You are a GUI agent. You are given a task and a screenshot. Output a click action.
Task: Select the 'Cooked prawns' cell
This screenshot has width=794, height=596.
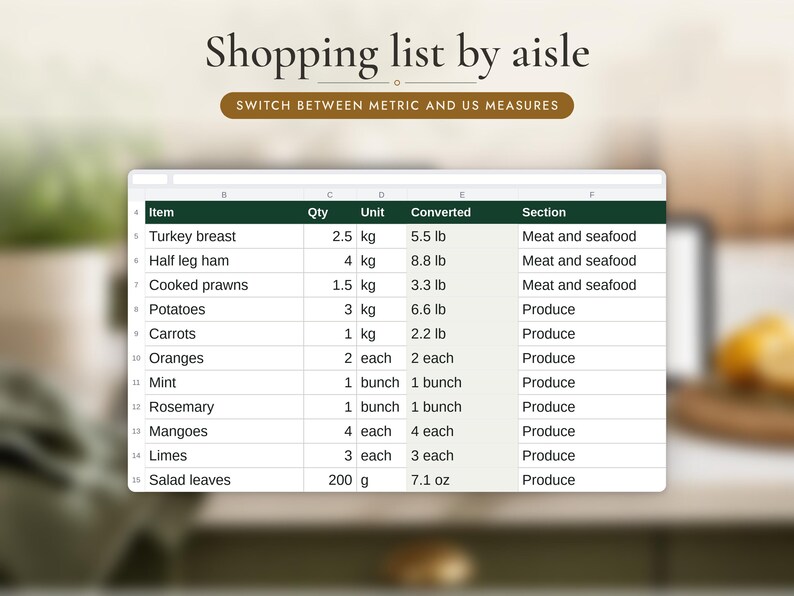click(224, 285)
